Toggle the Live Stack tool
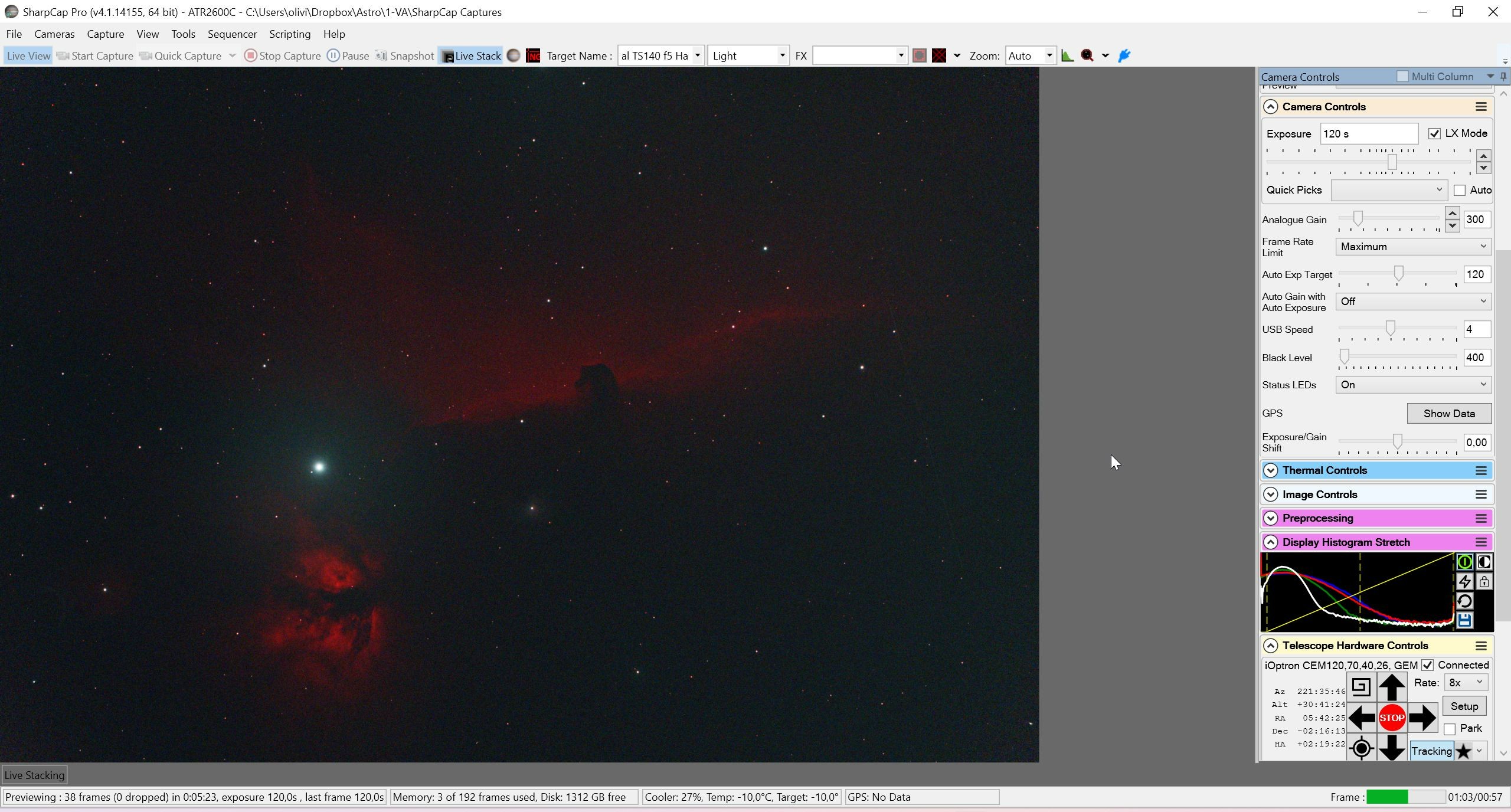 coord(471,55)
